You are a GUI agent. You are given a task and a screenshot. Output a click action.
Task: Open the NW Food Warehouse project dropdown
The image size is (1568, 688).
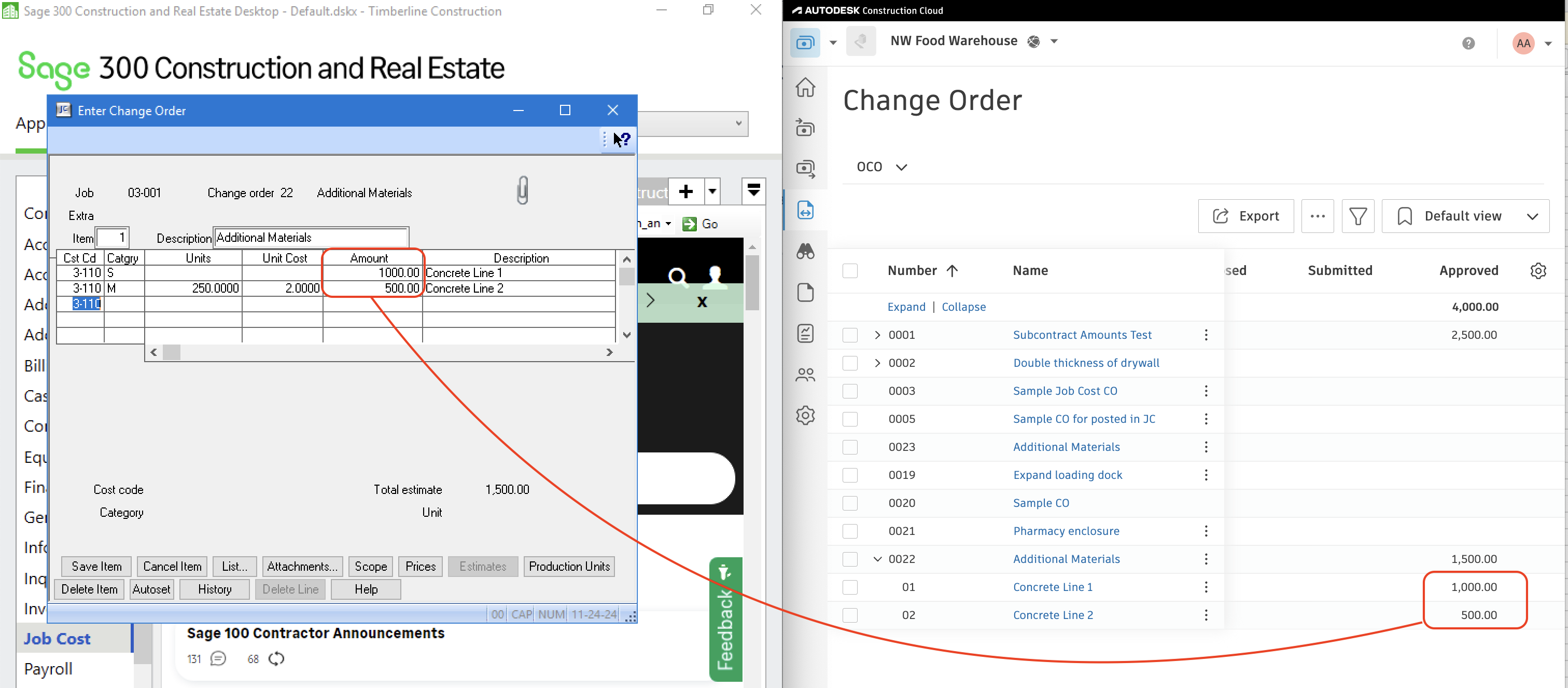tap(1054, 42)
